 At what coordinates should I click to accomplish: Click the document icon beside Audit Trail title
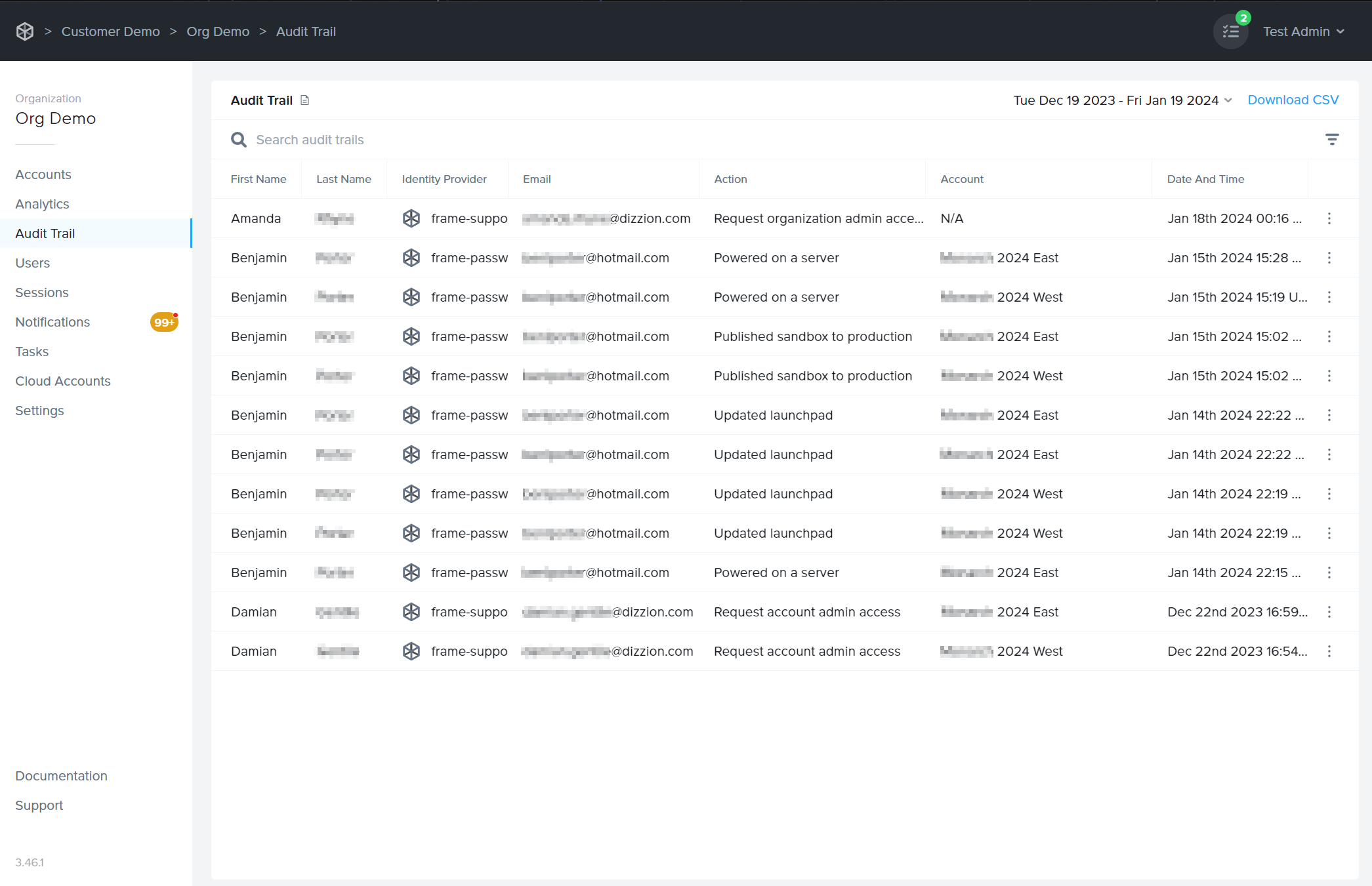(304, 100)
